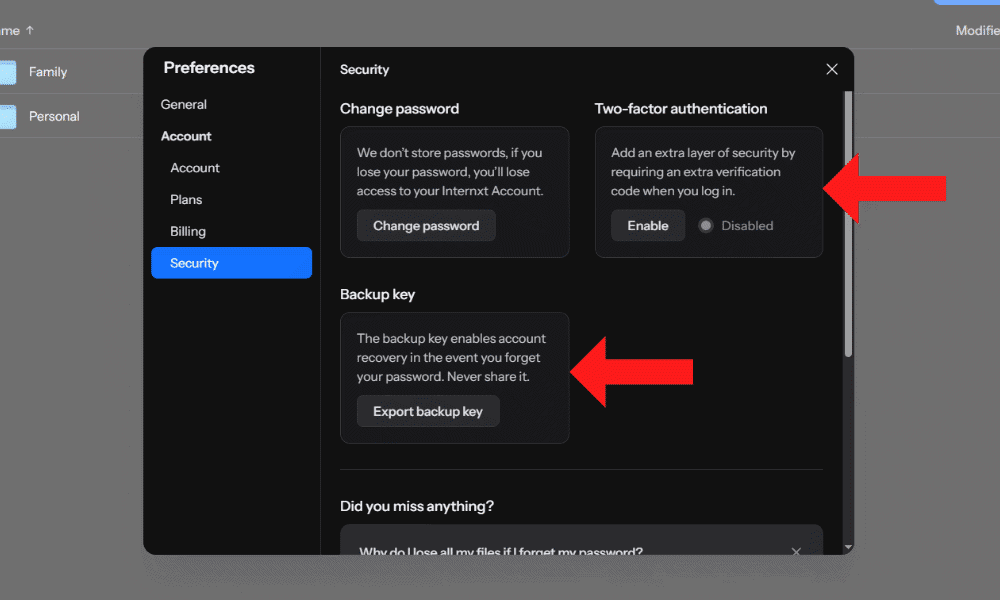
Task: Click the Family folder icon
Action: [7, 72]
